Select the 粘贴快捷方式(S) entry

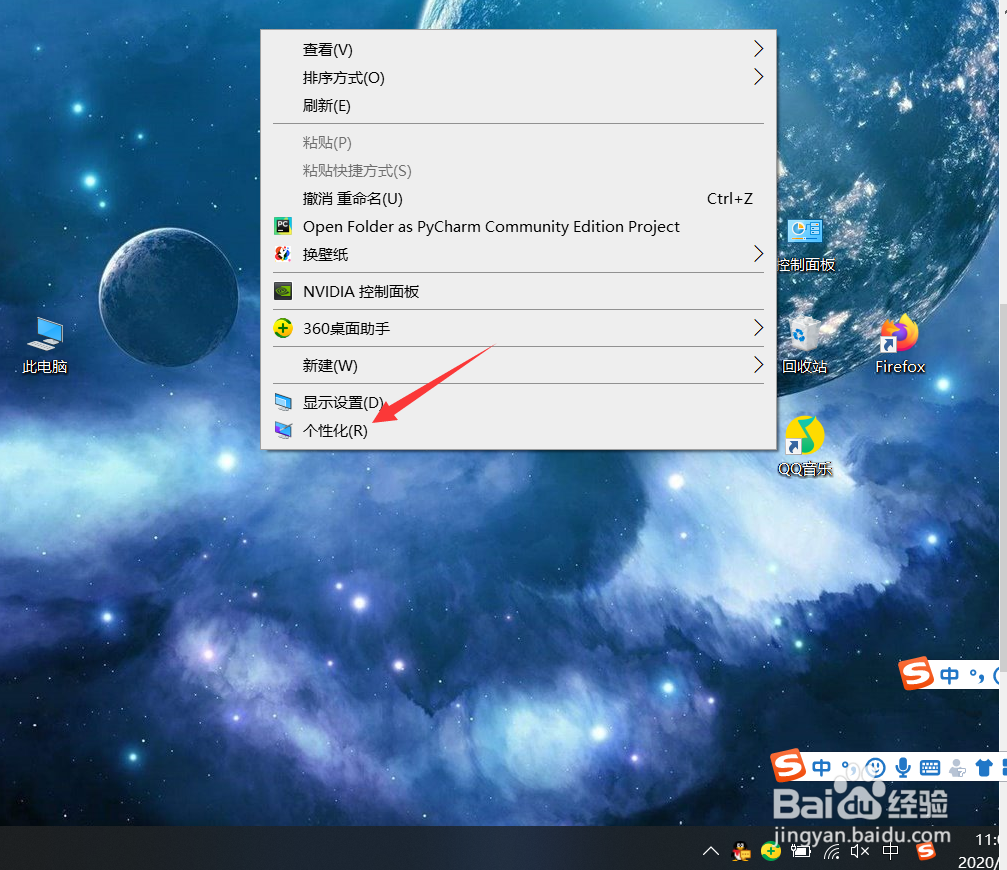coord(518,171)
